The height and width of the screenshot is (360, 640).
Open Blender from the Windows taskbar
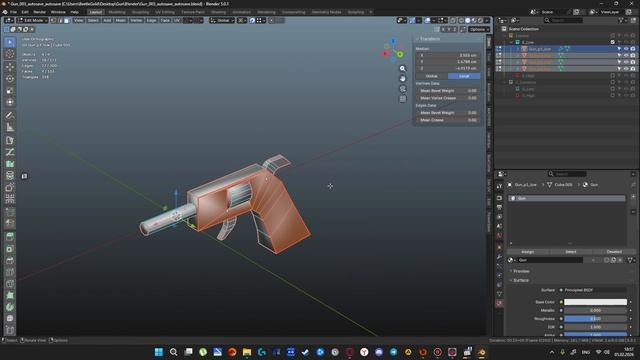(481, 352)
